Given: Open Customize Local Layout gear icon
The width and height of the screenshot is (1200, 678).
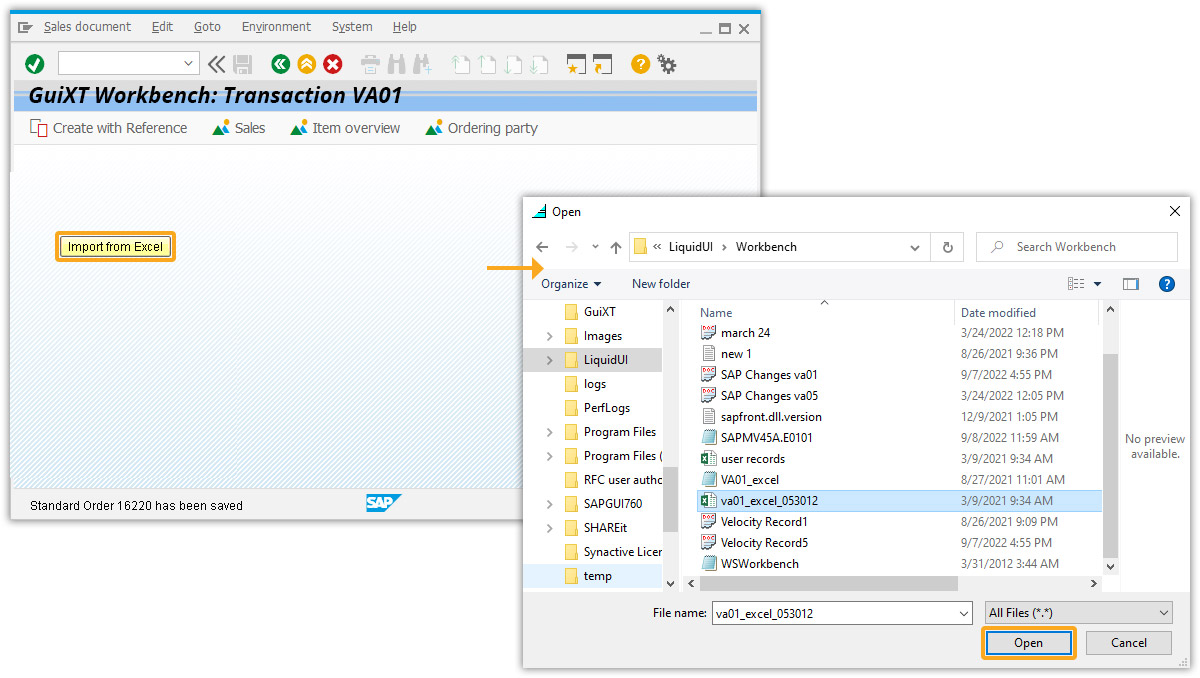Looking at the screenshot, I should pos(666,64).
